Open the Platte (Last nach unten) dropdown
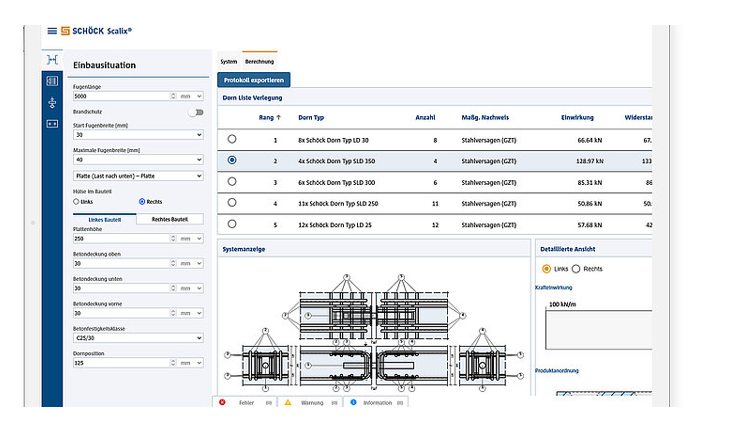The width and height of the screenshot is (748, 444). click(x=138, y=176)
